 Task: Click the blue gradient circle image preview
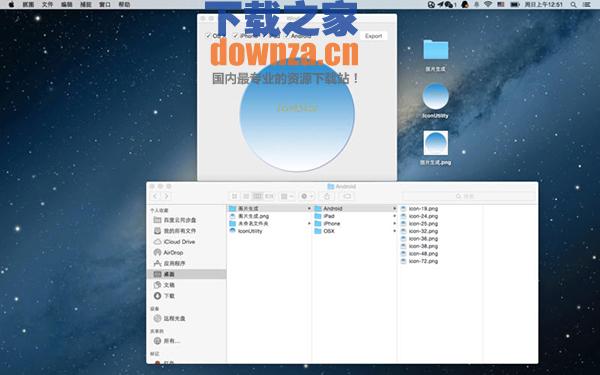[x=297, y=115]
